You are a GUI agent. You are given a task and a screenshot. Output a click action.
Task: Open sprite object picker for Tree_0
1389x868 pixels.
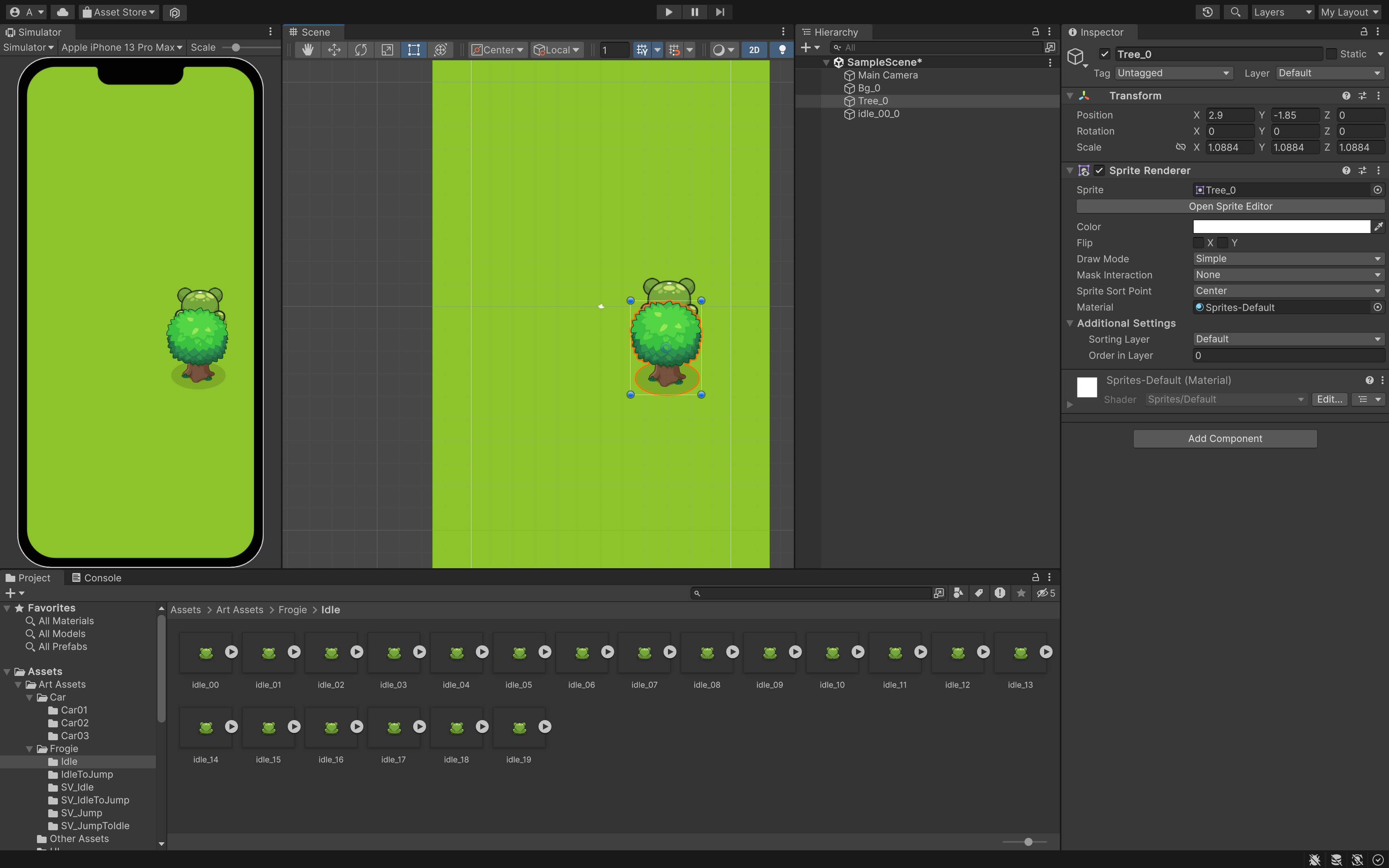(x=1377, y=190)
